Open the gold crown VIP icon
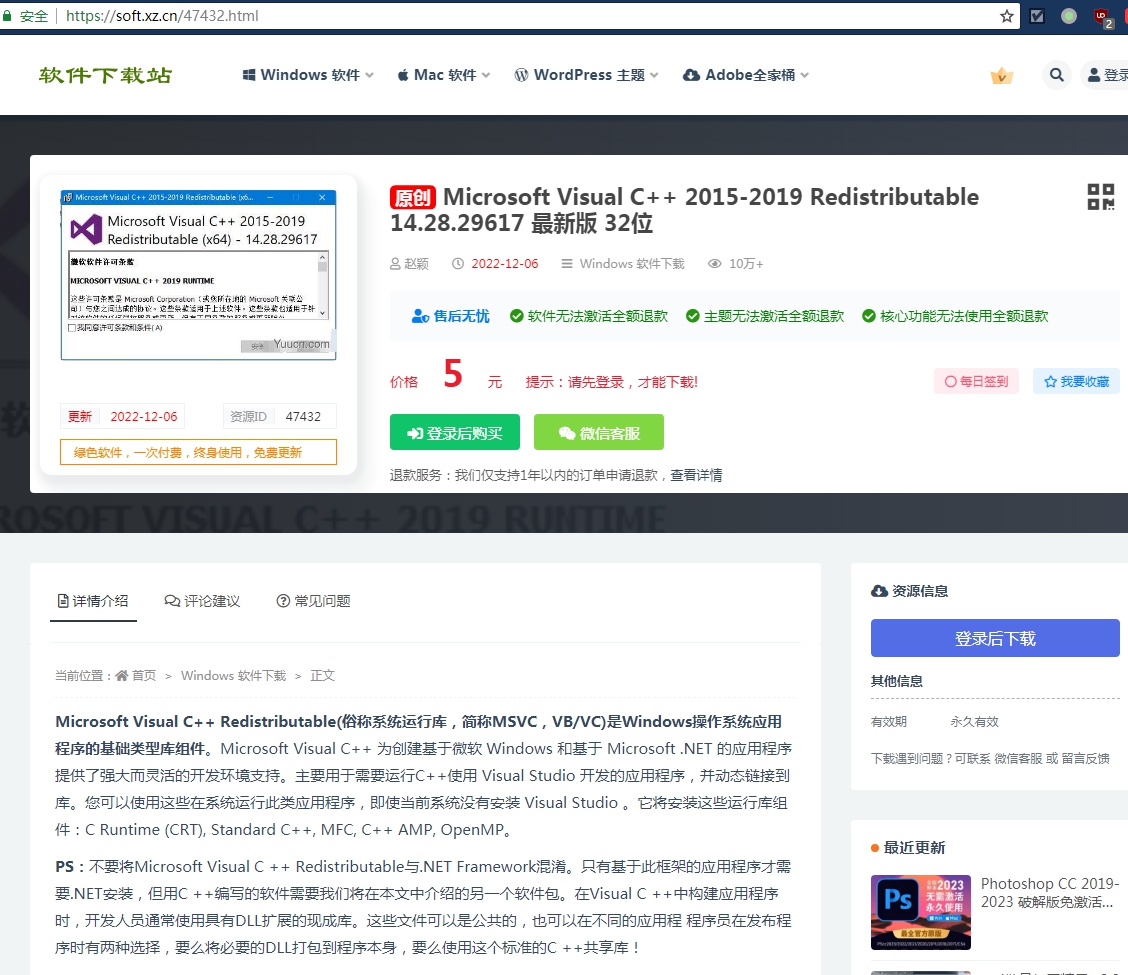 click(x=1001, y=75)
